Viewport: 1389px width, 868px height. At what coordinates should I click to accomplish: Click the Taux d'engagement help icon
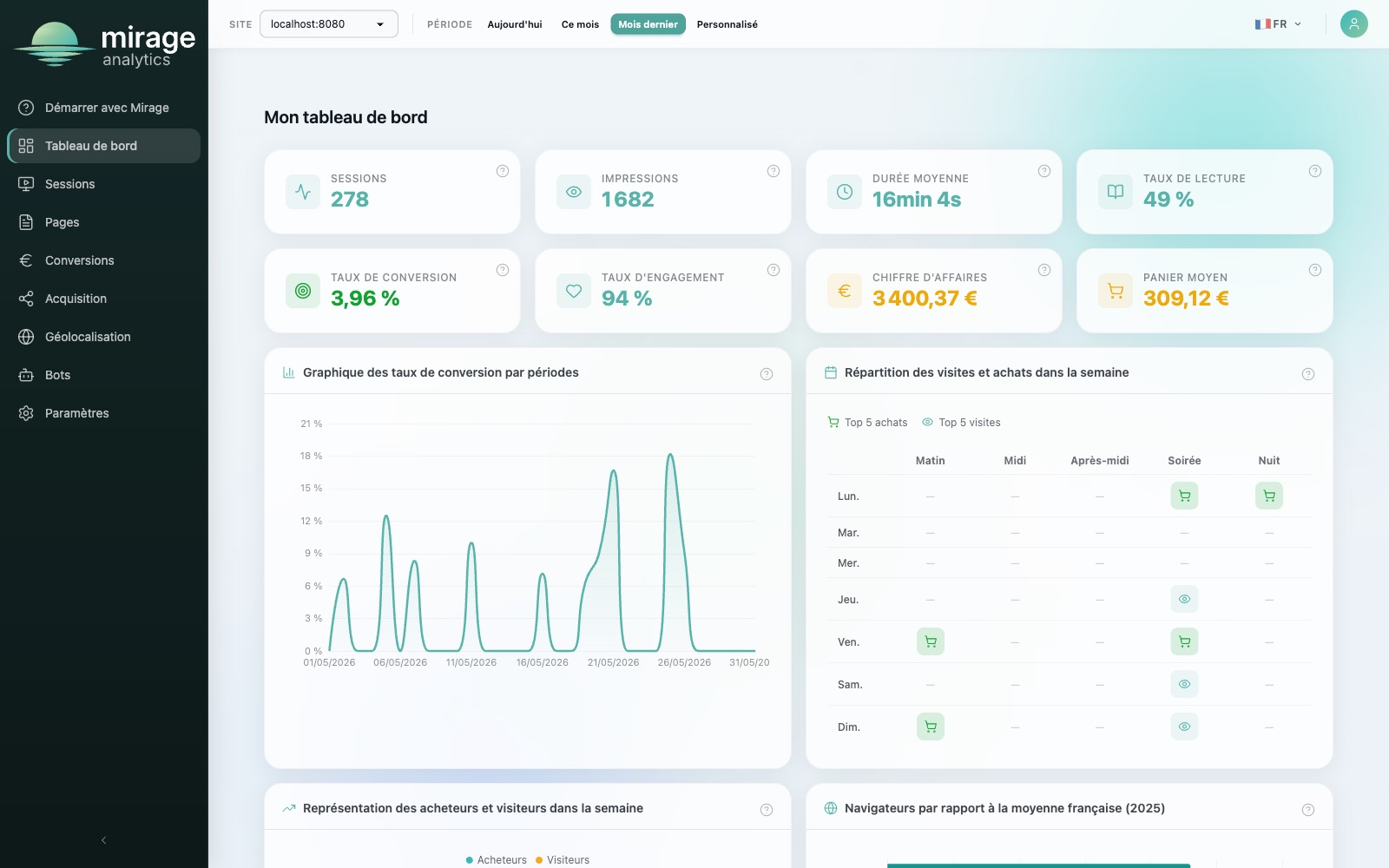(x=773, y=270)
